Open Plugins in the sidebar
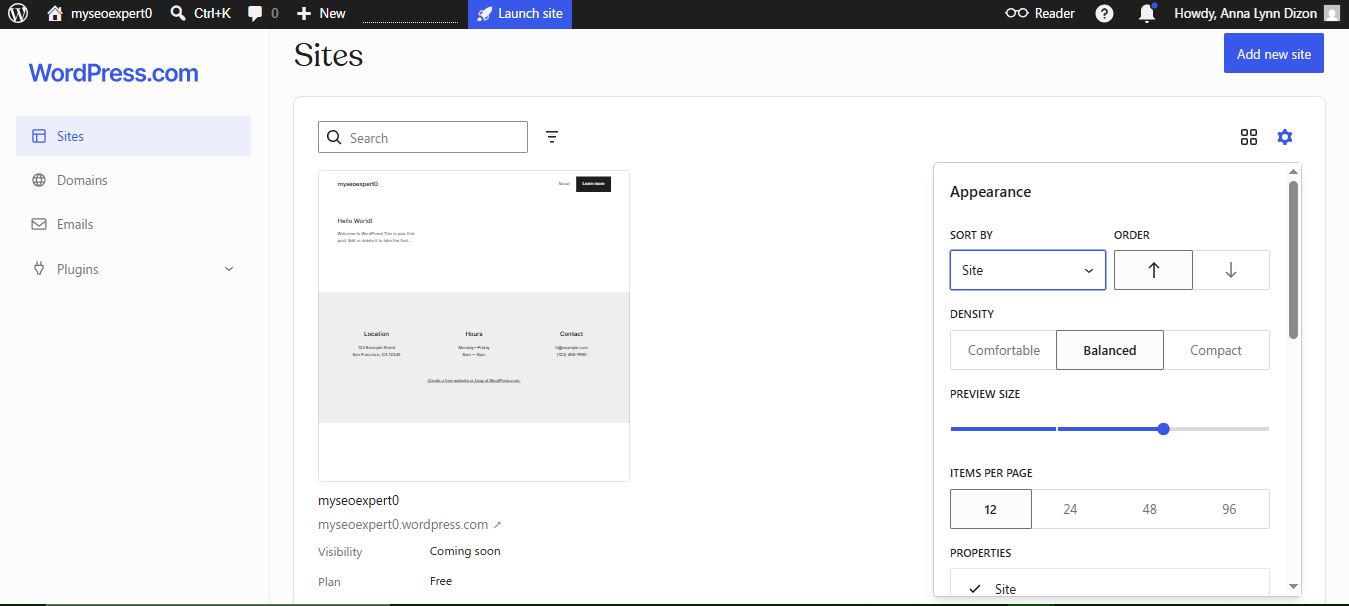The image size is (1349, 606). click(x=133, y=269)
